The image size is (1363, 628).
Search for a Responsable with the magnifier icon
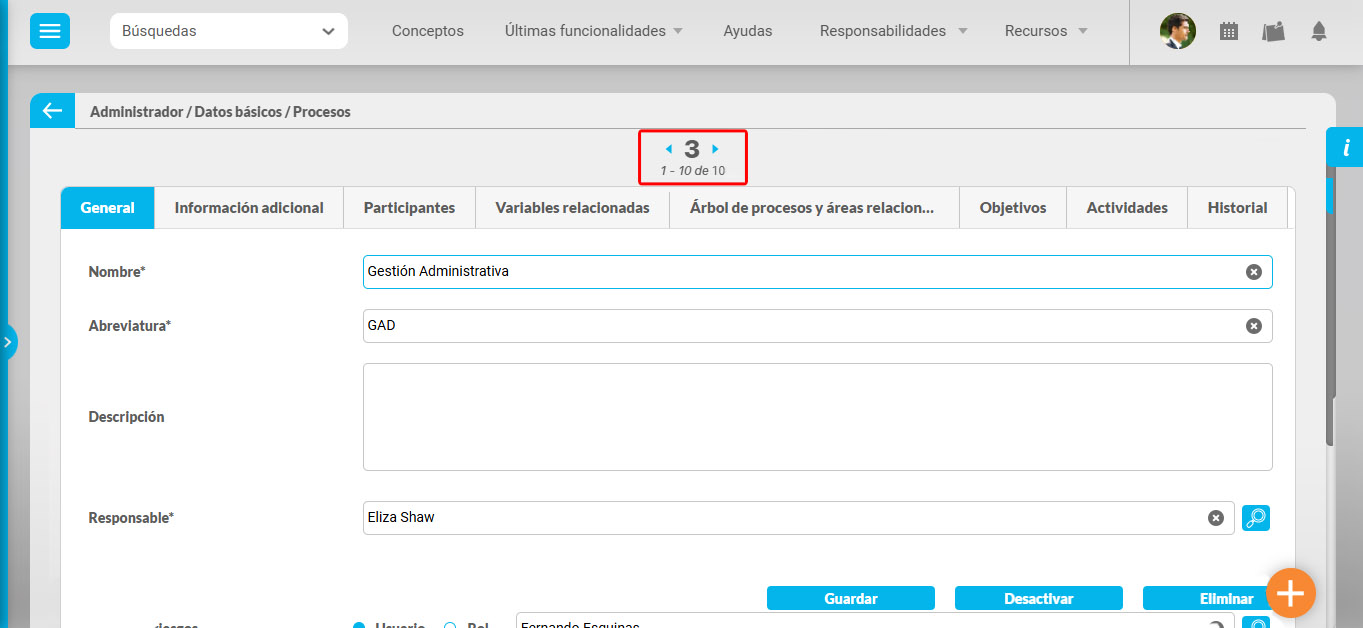[x=1255, y=518]
